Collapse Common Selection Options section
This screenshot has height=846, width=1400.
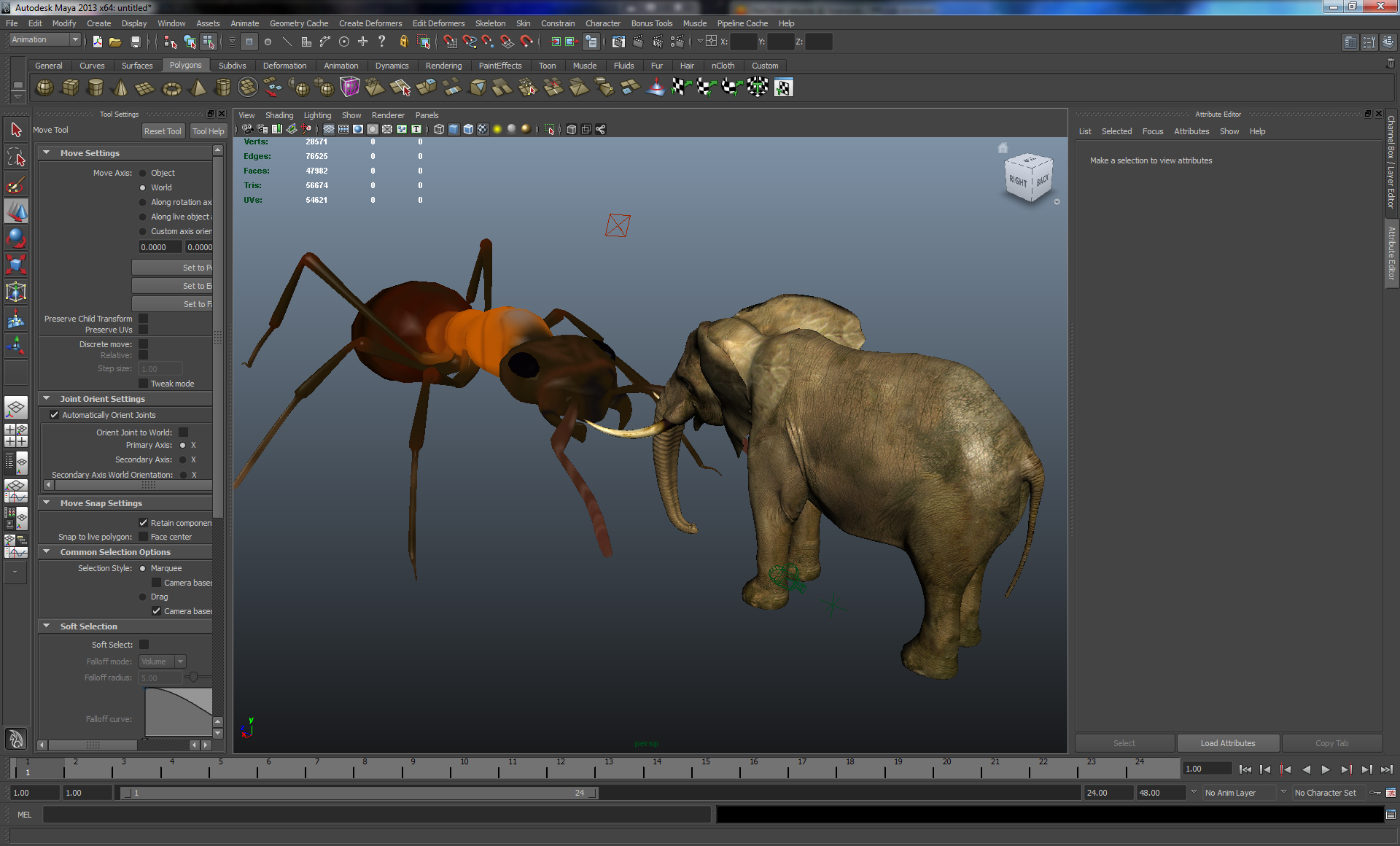pos(47,552)
